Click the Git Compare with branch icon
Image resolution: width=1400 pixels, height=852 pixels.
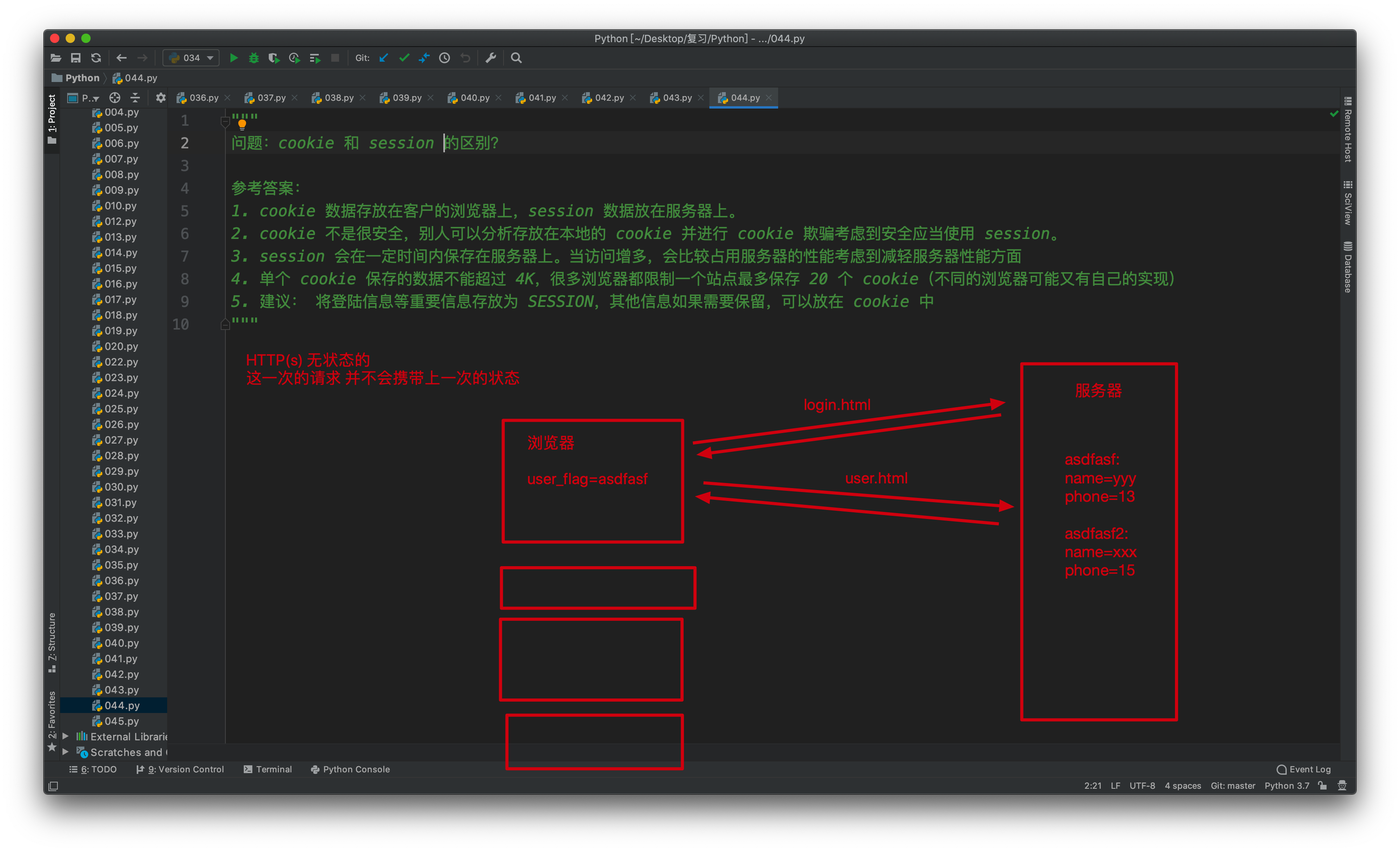click(x=425, y=58)
